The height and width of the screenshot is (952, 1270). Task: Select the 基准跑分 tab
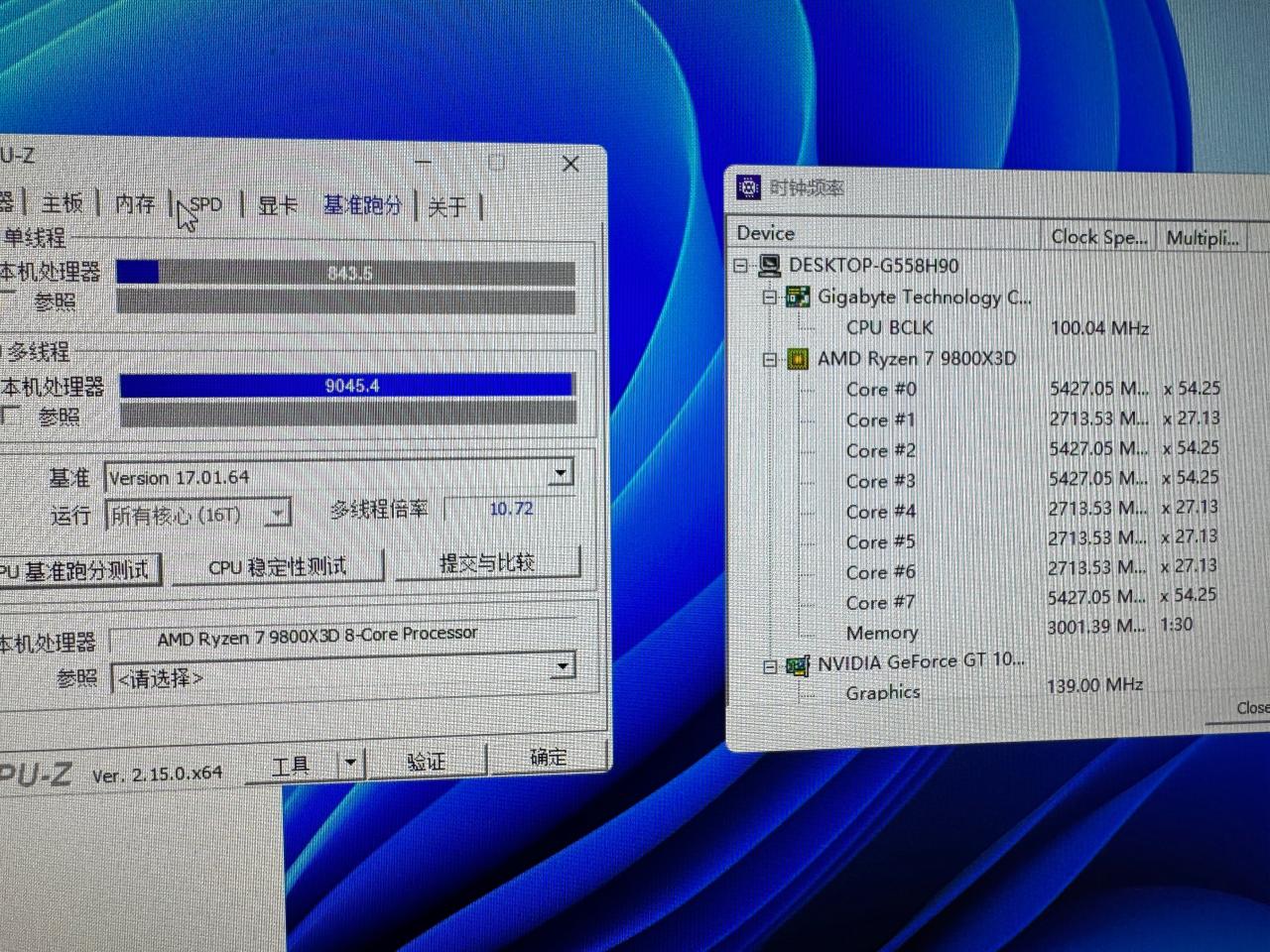(362, 205)
